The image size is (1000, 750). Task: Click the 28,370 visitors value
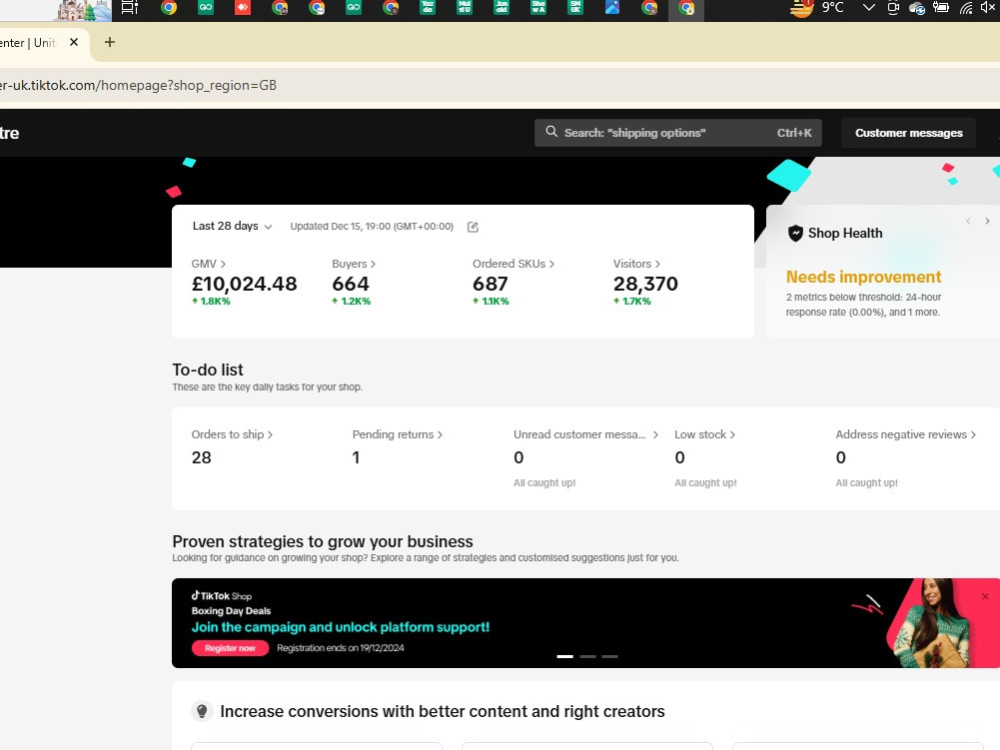point(645,284)
